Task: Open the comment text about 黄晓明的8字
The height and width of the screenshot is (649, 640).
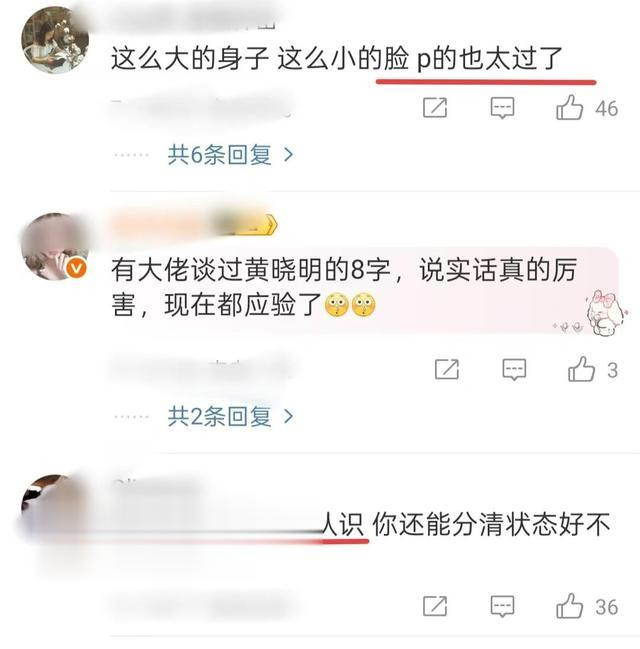Action: 344,288
